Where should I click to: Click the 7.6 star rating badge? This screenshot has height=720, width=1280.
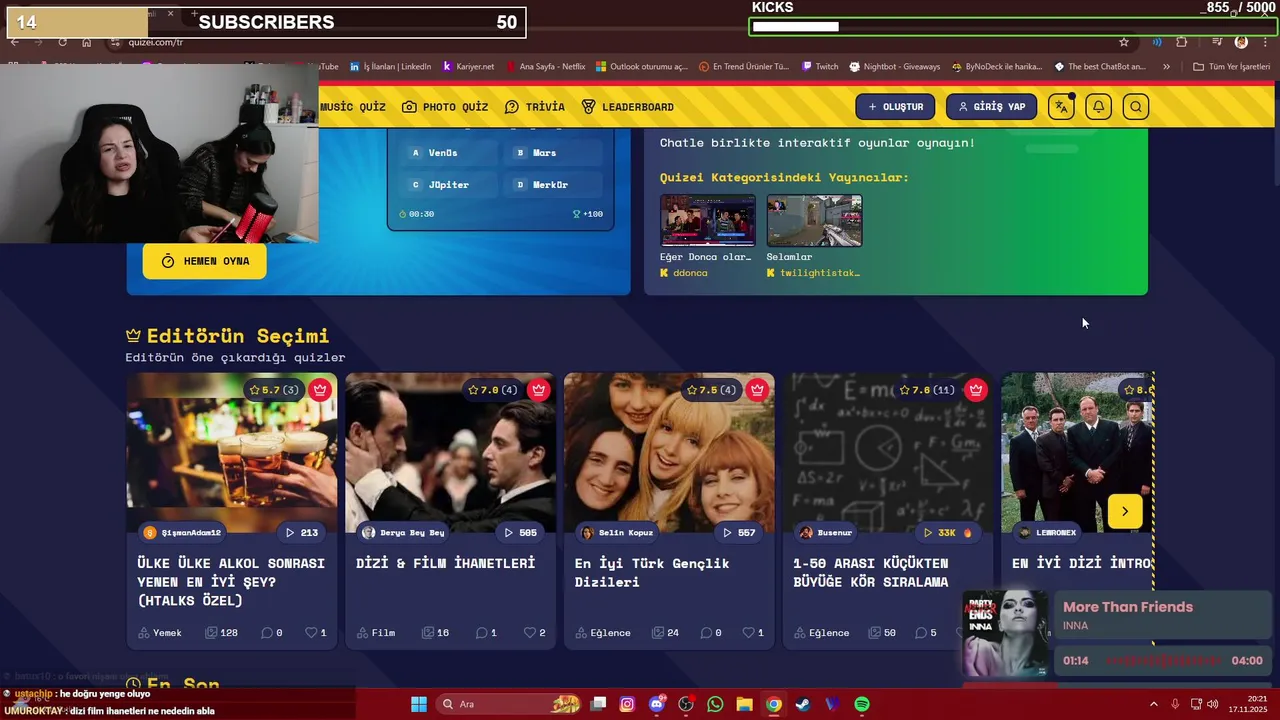point(928,390)
